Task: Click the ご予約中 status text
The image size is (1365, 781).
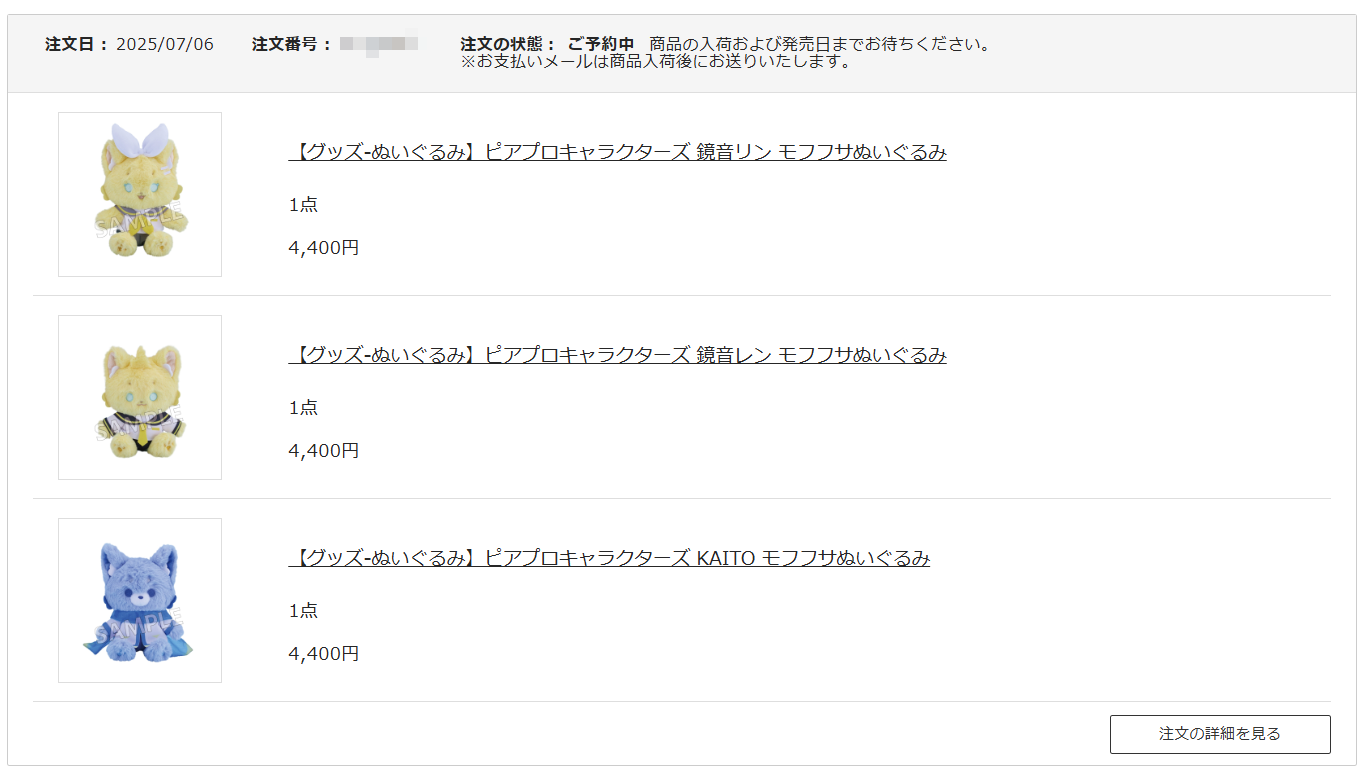Action: coord(601,44)
